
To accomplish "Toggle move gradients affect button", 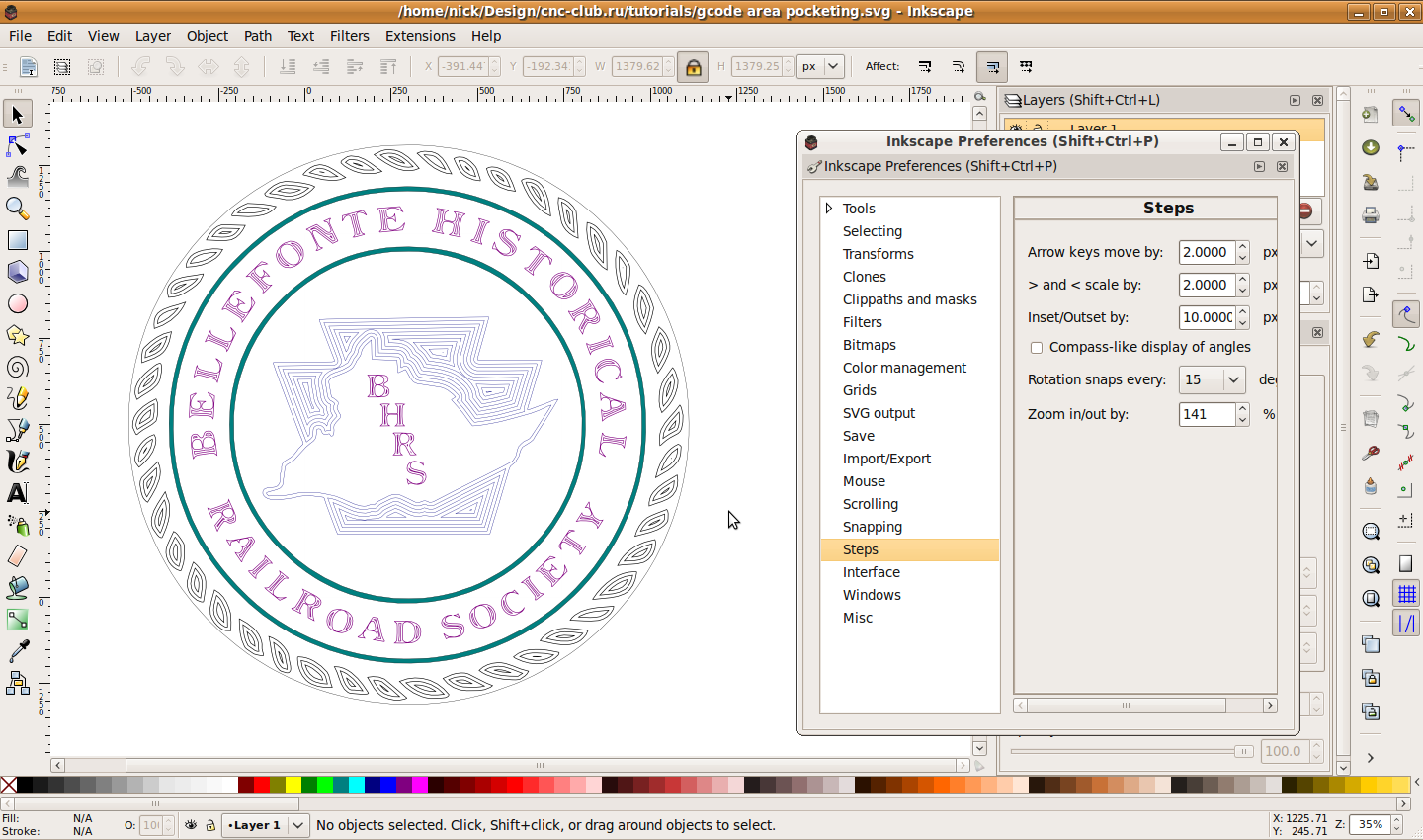I will [x=992, y=67].
